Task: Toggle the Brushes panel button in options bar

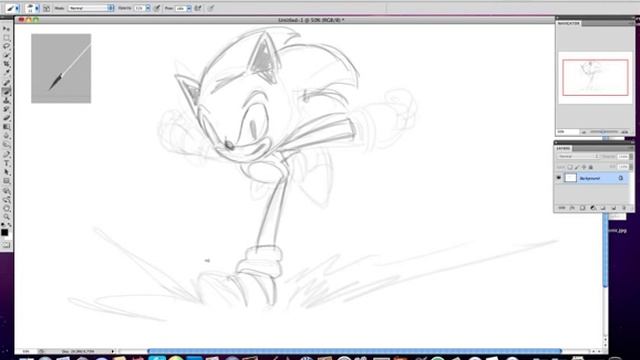Action: (46, 8)
